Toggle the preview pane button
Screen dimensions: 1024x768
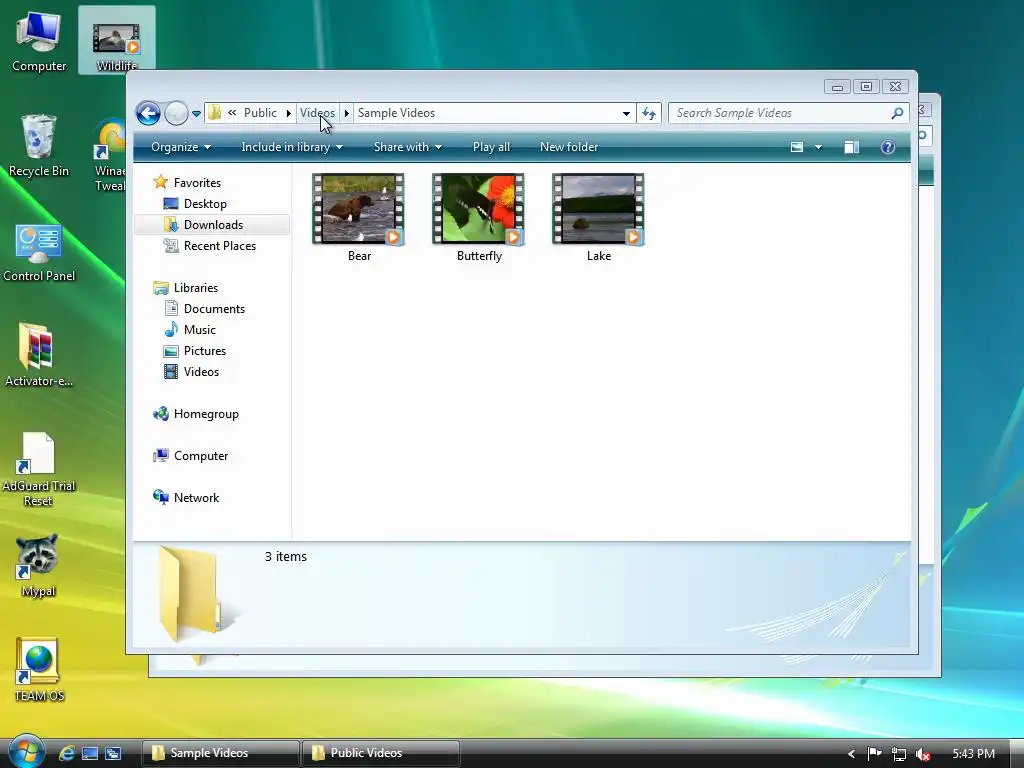pyautogui.click(x=852, y=147)
